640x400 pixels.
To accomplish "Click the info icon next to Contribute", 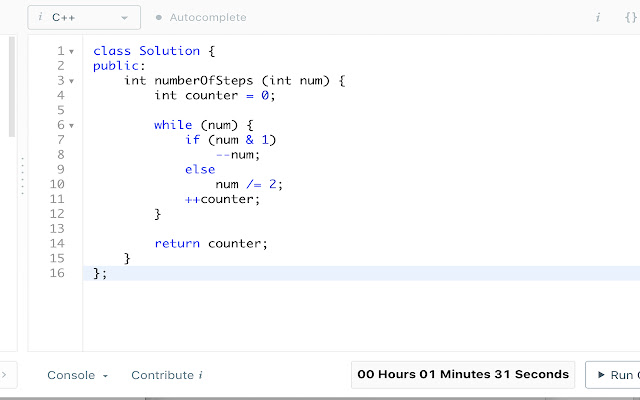I will [201, 375].
